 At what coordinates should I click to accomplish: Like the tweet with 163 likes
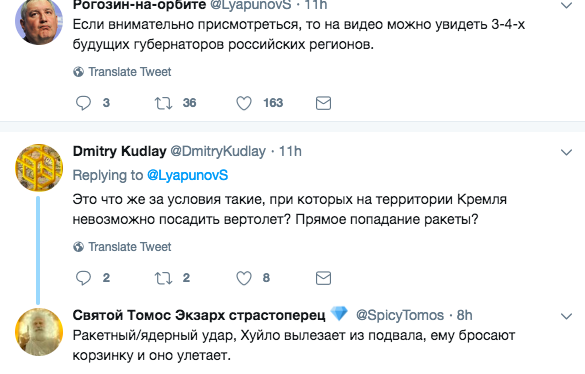(x=244, y=103)
